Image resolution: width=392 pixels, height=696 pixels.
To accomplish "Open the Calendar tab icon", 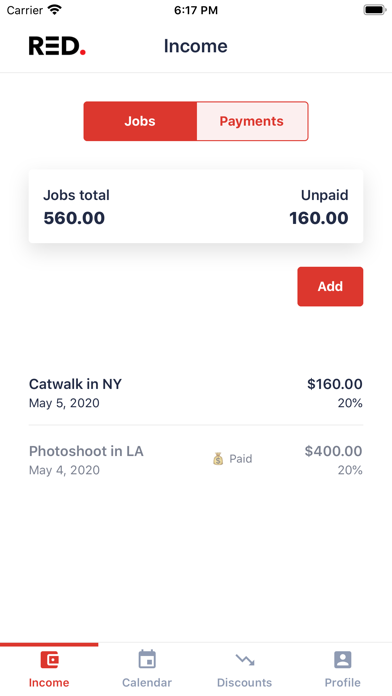I will (x=147, y=659).
